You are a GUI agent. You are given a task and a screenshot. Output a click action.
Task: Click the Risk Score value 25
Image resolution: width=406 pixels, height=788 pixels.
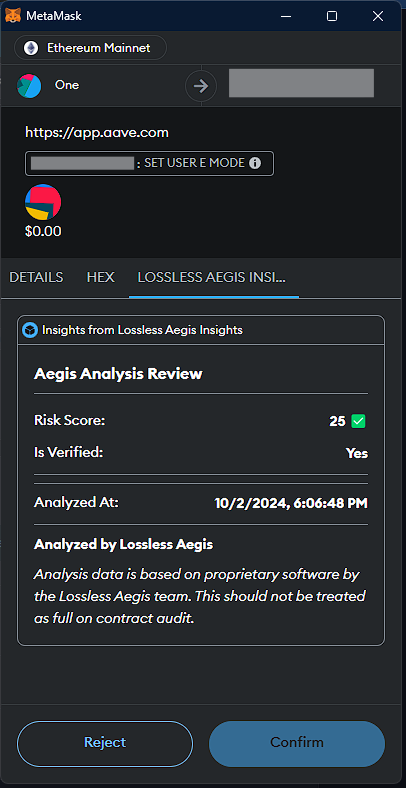[337, 421]
